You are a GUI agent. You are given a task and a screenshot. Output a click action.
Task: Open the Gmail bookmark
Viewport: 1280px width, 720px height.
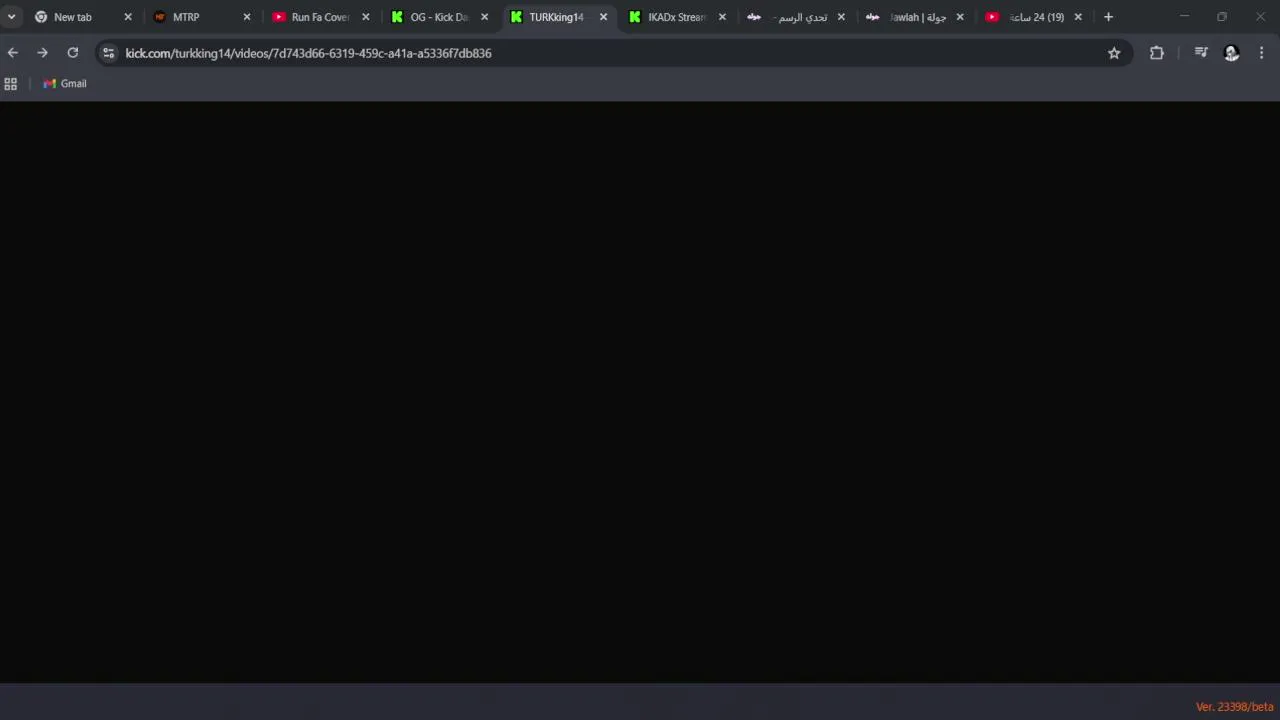click(65, 84)
